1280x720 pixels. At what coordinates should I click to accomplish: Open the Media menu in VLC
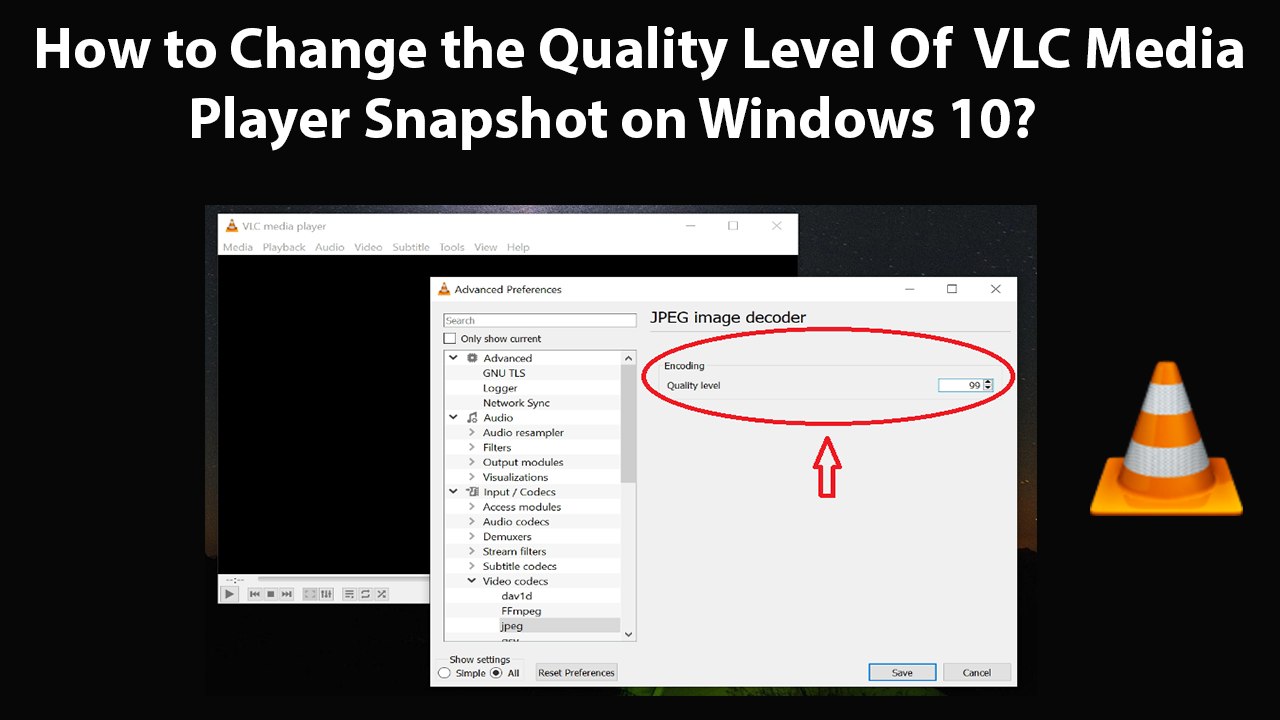click(x=238, y=247)
